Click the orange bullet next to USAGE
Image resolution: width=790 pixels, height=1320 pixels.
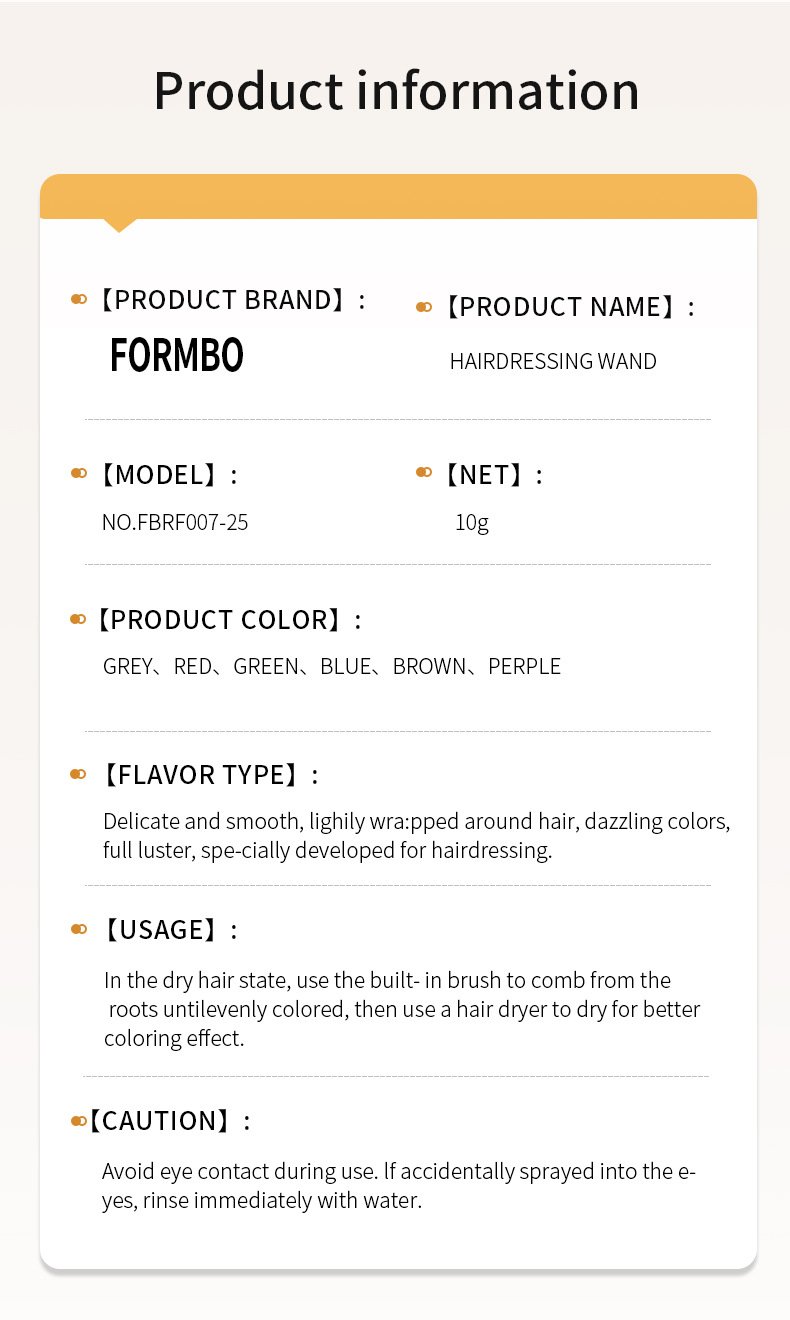79,929
